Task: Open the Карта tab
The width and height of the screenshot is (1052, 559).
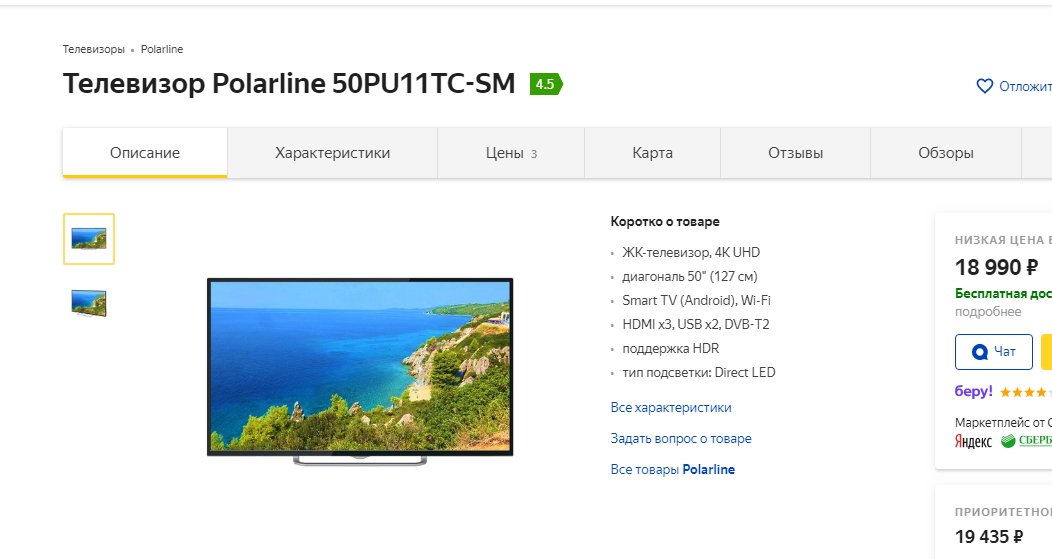Action: coord(652,152)
